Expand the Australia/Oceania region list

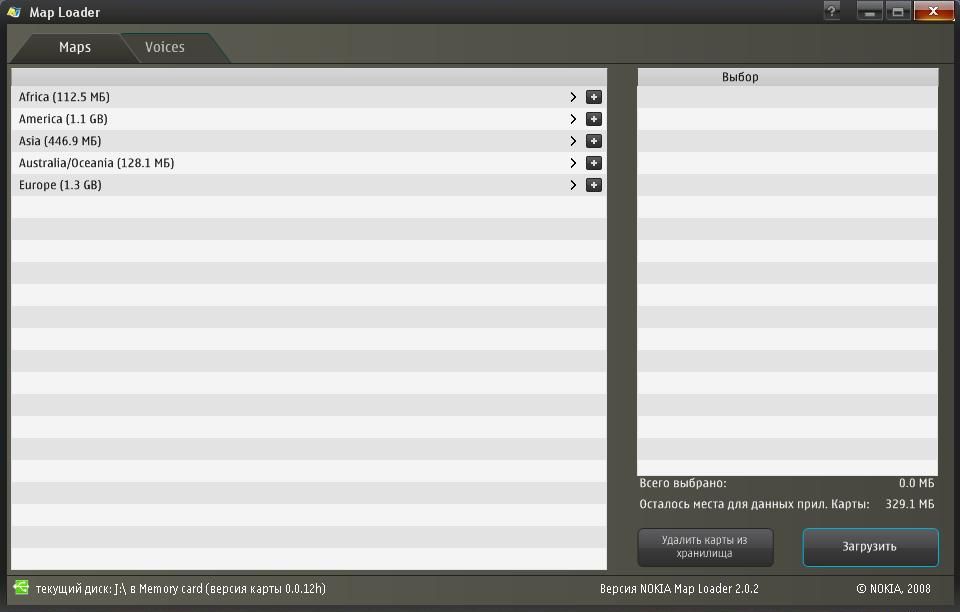click(573, 163)
